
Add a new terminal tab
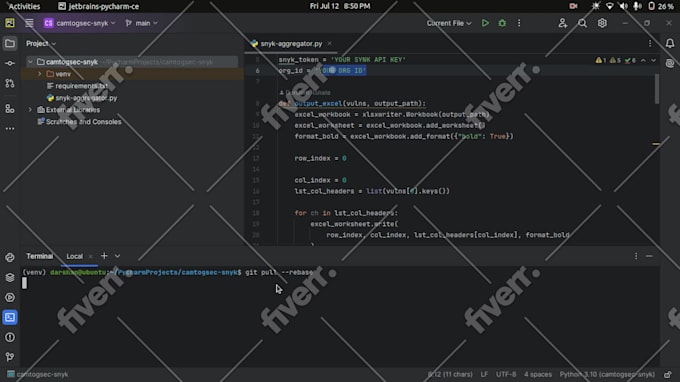[104, 256]
